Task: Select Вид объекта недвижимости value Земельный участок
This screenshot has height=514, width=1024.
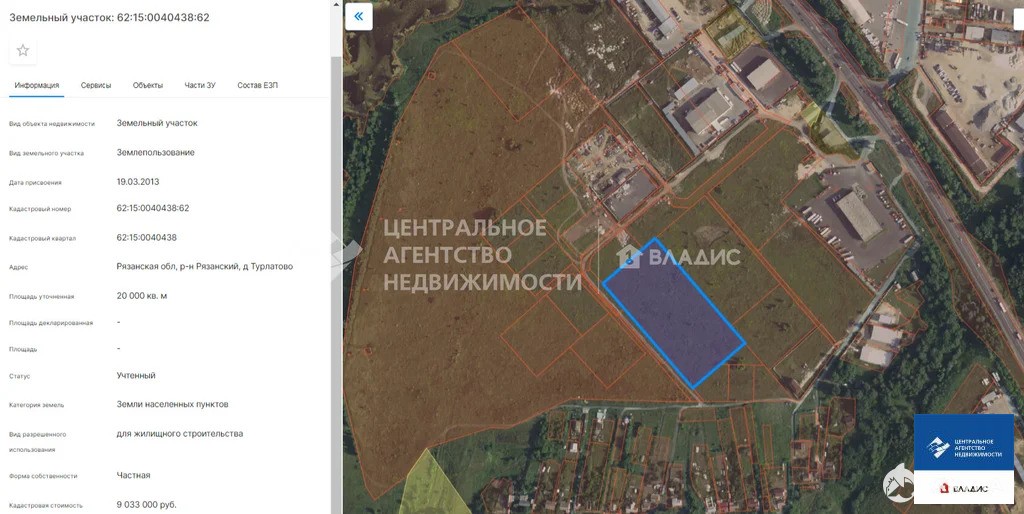Action: [157, 123]
